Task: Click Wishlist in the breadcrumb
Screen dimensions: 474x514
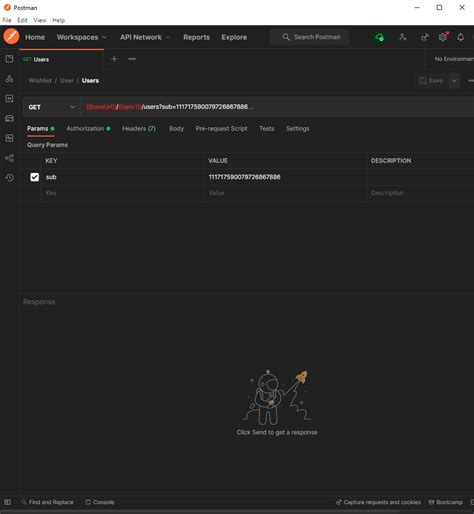Action: [40, 81]
